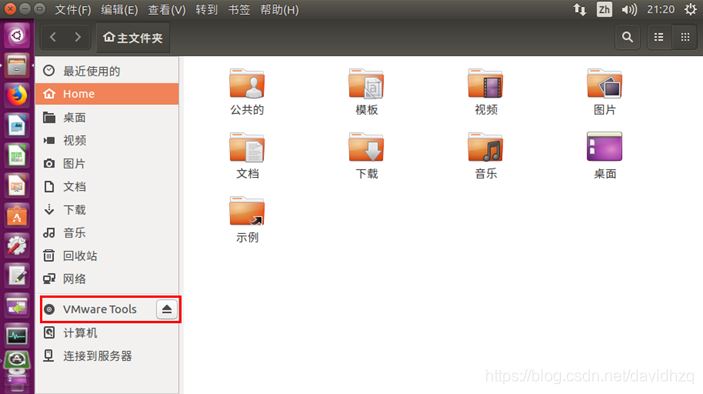Open the network indicator in top panel
703x394 pixels.
click(580, 9)
